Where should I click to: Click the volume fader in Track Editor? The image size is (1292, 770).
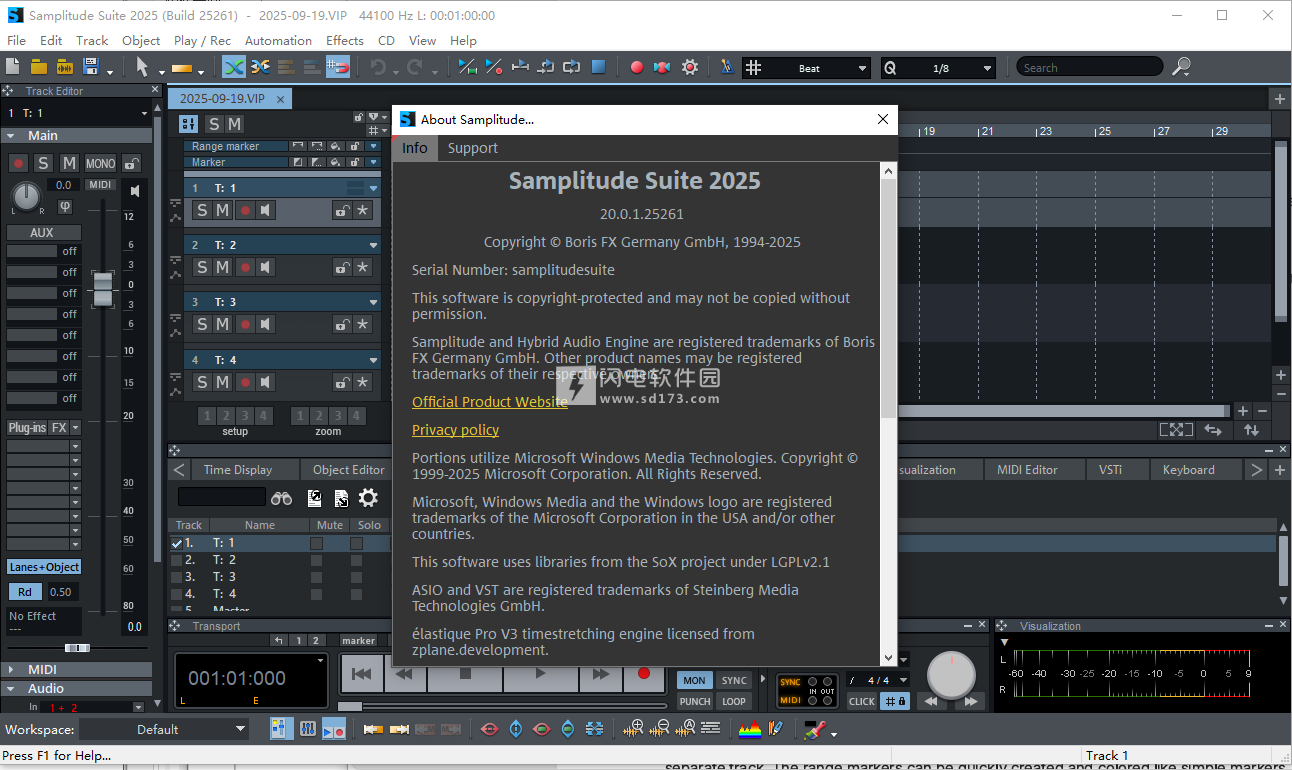102,288
